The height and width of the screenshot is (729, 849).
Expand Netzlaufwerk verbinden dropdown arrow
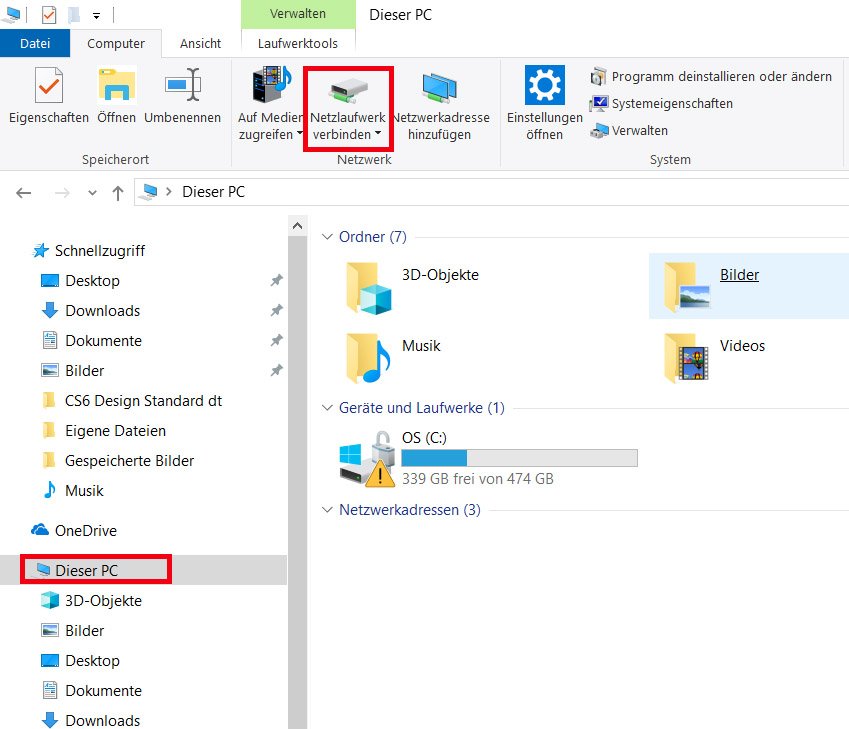(378, 135)
